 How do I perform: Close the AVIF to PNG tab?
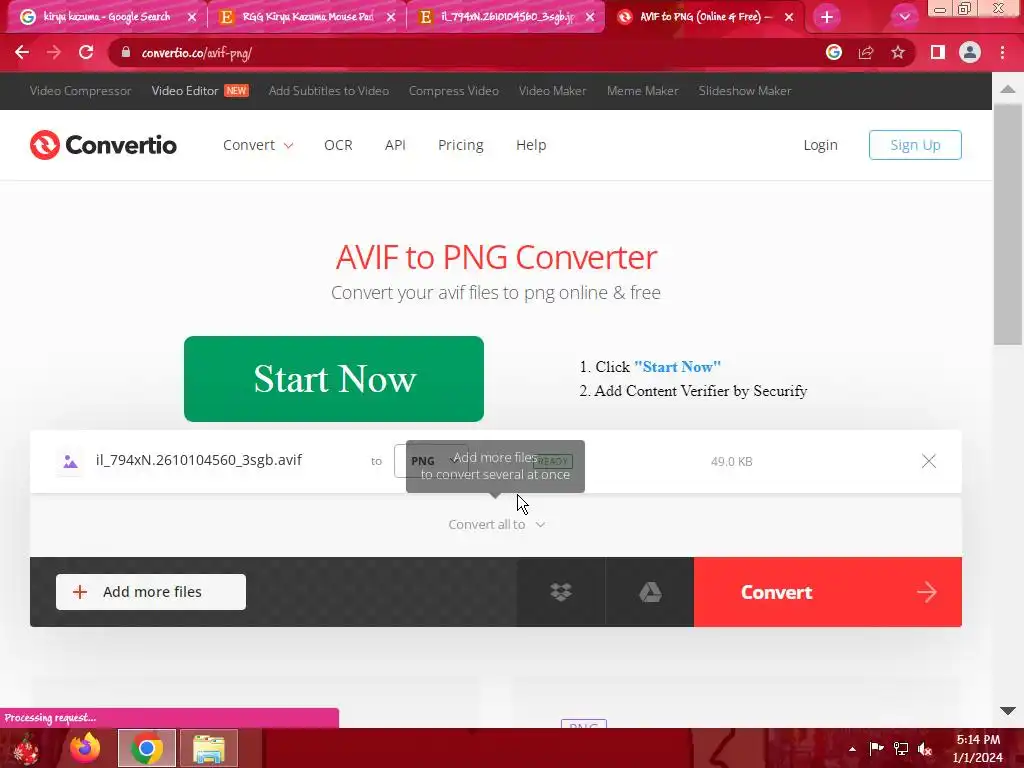point(789,17)
